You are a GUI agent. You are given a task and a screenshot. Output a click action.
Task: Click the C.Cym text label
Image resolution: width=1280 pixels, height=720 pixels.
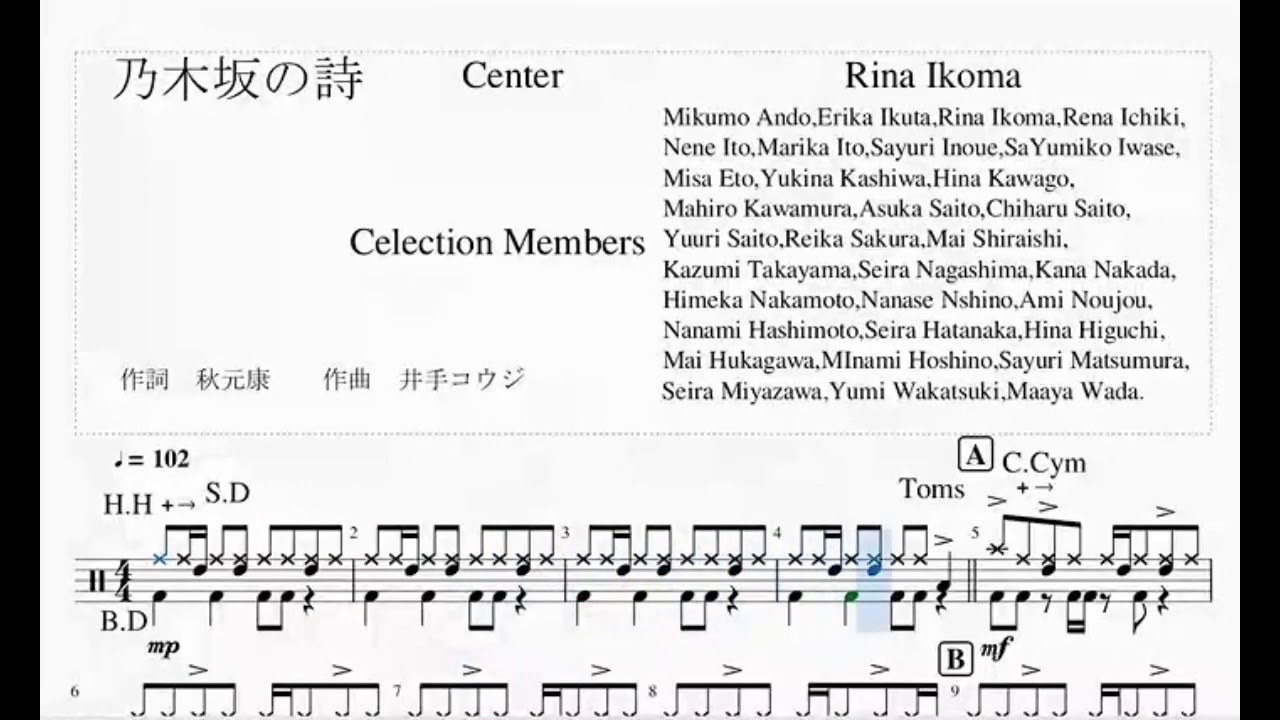point(1044,462)
